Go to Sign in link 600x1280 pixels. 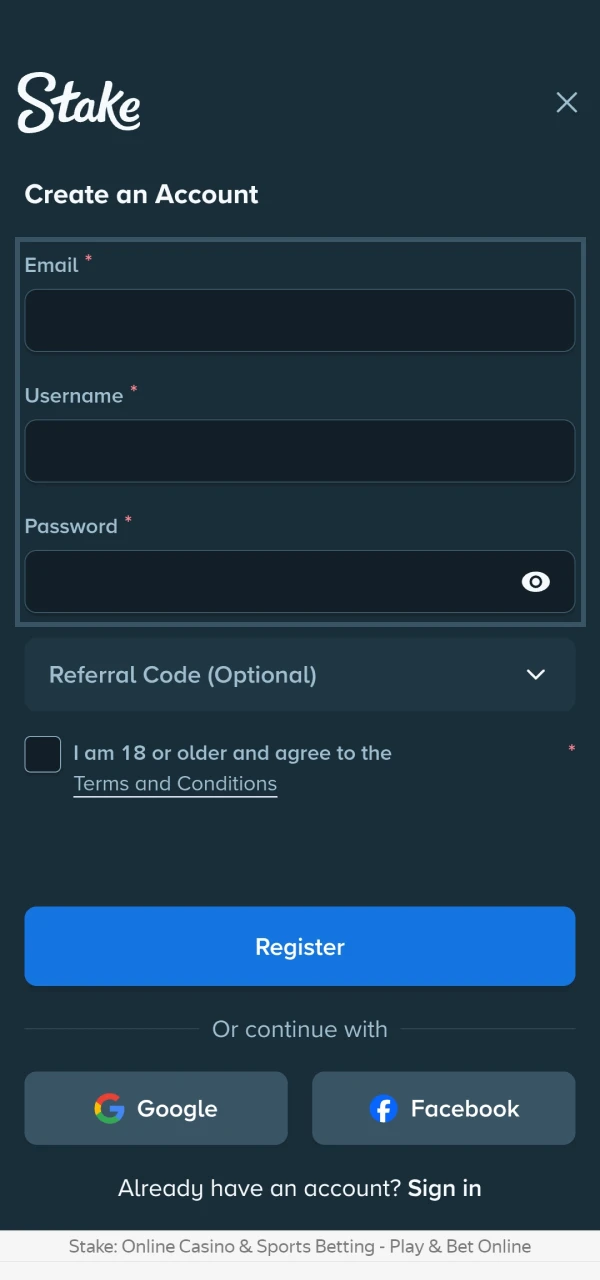(x=445, y=1188)
